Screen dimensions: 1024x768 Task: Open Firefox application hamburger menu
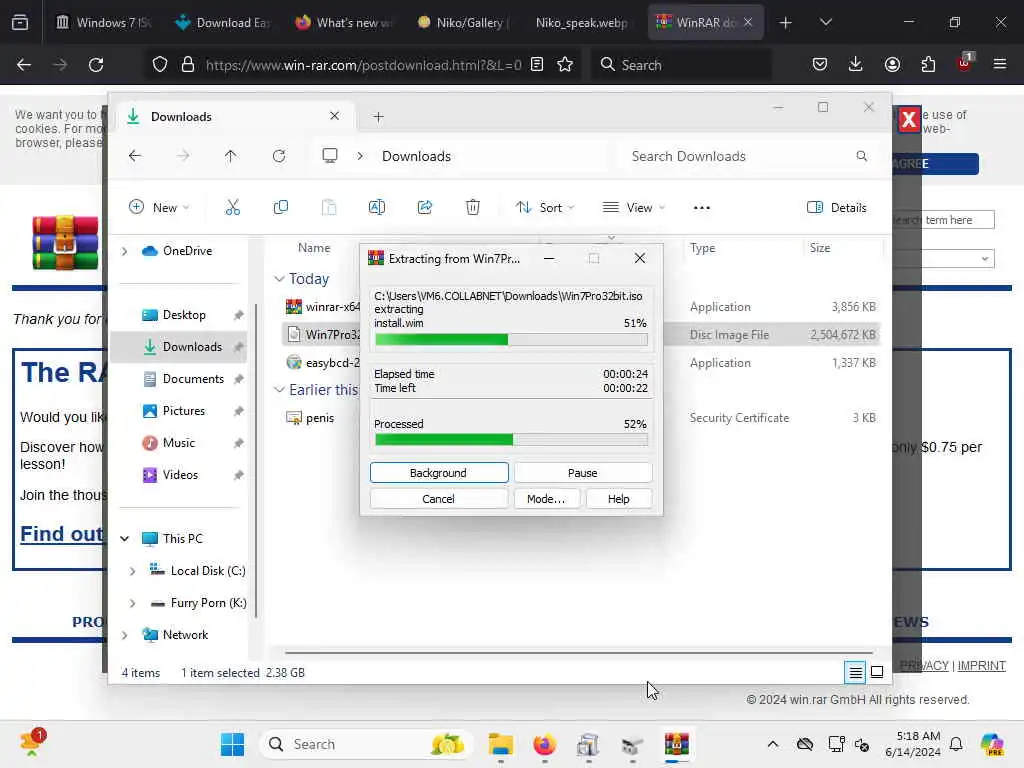pos(999,65)
